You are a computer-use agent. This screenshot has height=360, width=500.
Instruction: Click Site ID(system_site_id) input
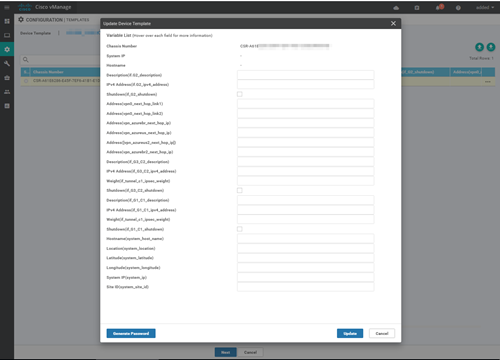(306, 287)
